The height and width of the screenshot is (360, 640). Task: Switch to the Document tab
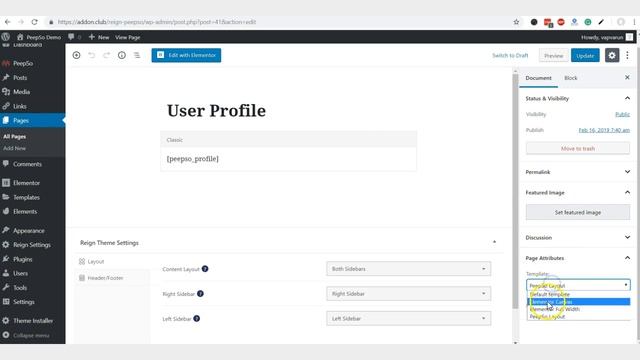coord(538,78)
